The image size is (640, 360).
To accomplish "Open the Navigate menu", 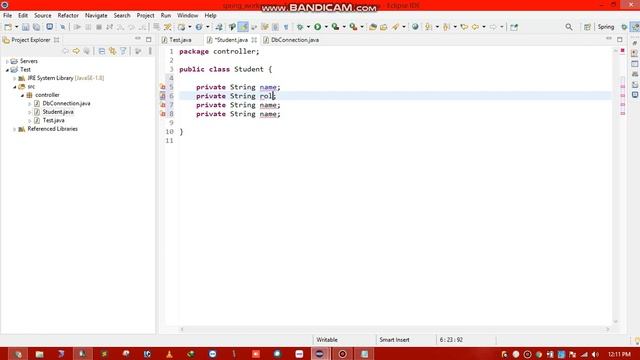I will 96,16.
